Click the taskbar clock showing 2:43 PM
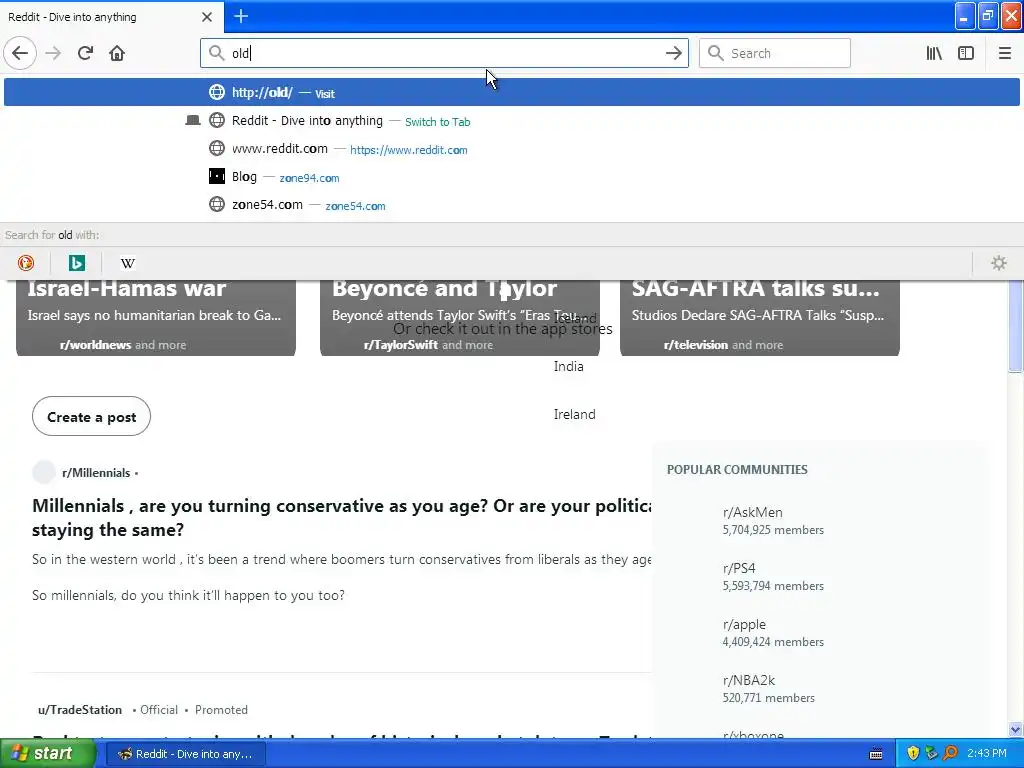The image size is (1024, 768). 987,753
